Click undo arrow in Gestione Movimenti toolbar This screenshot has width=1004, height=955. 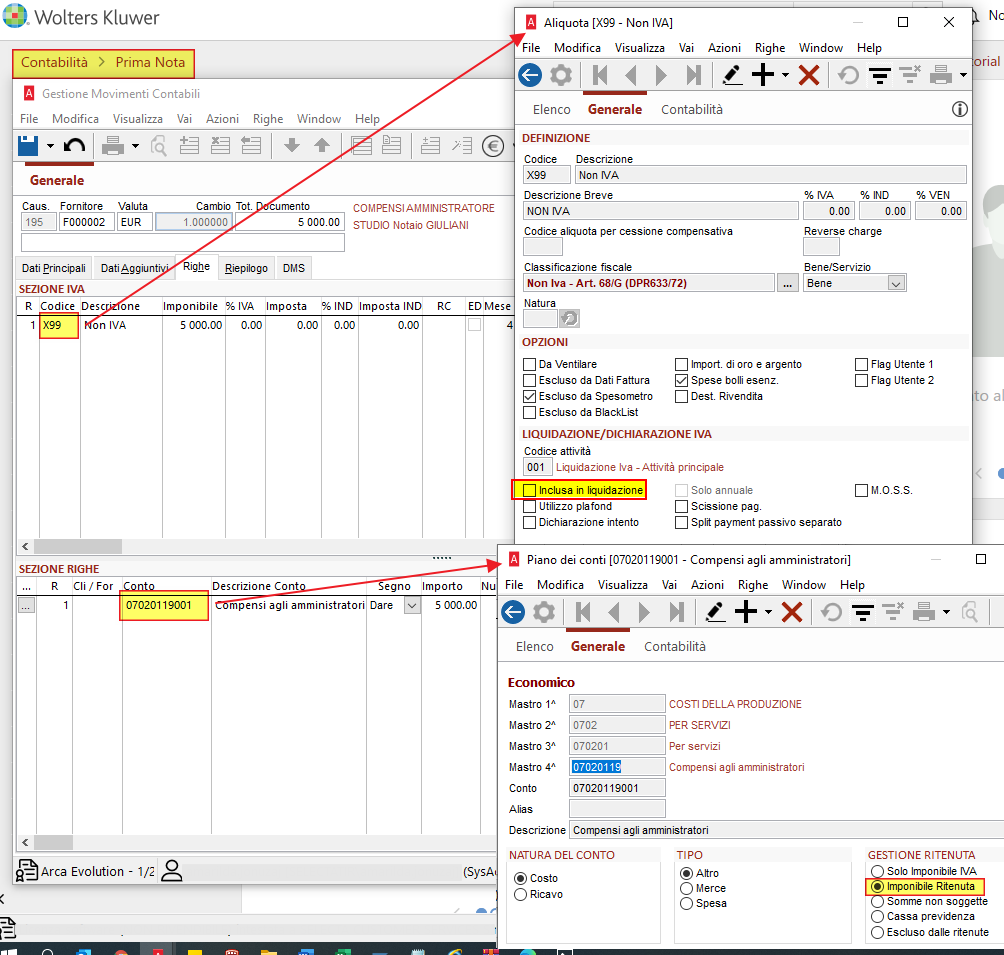click(x=74, y=146)
